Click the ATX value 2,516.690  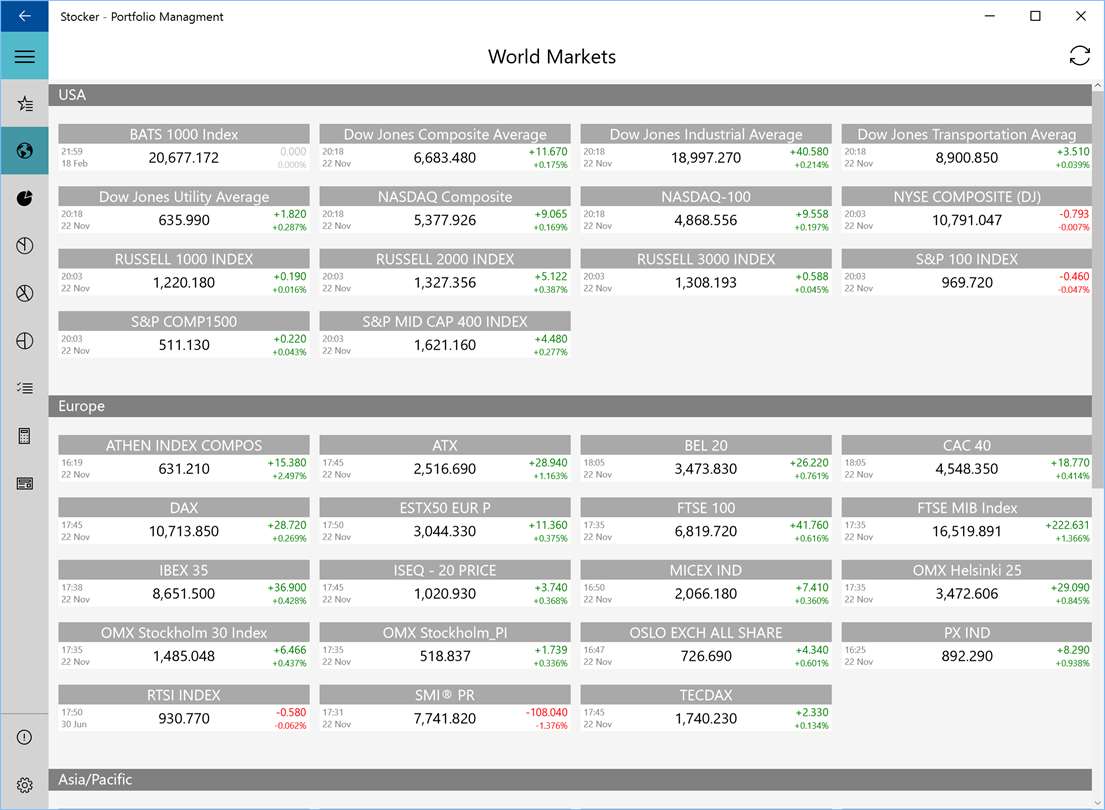(445, 469)
